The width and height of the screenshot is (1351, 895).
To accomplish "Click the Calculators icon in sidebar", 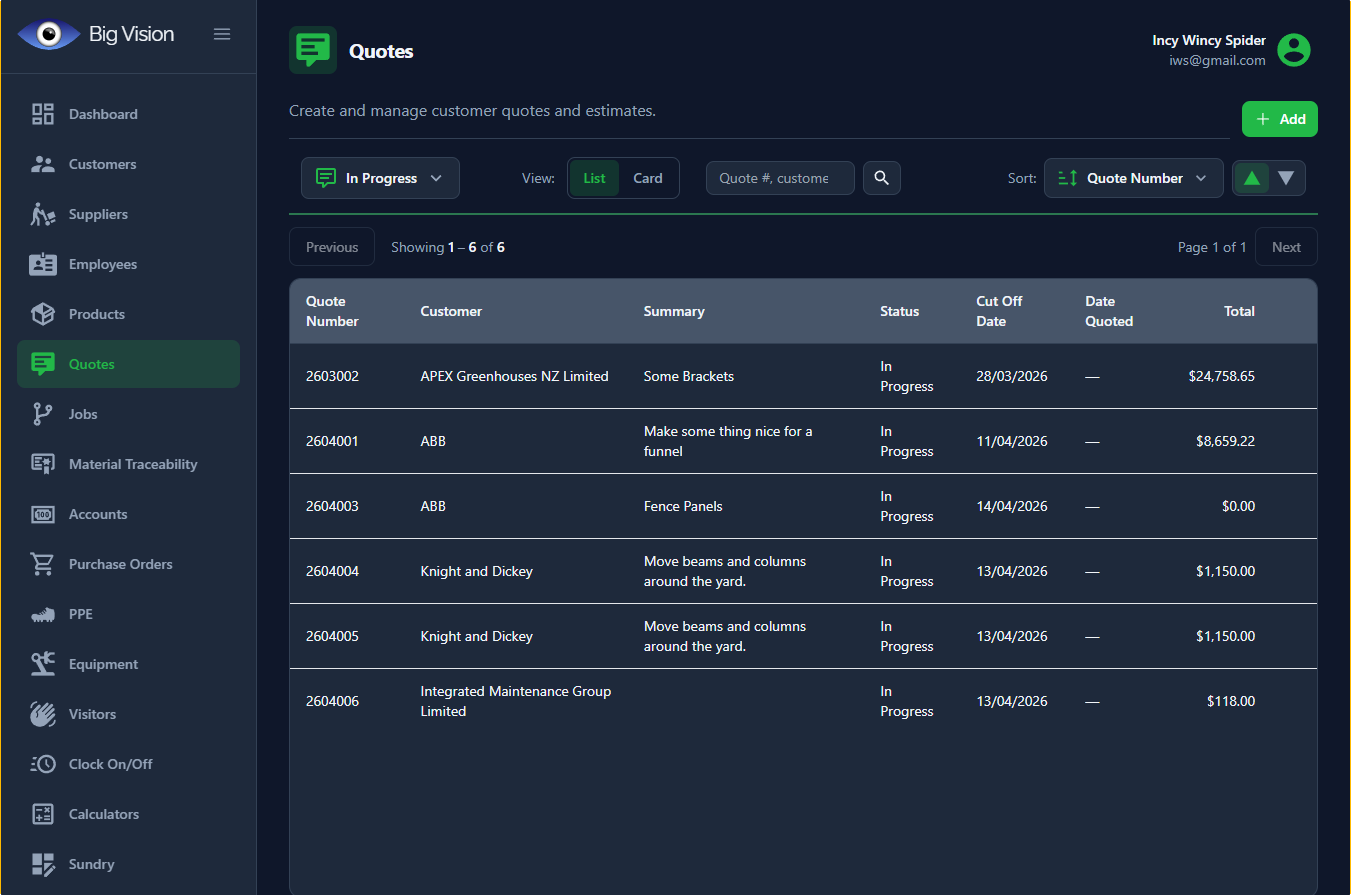I will tap(43, 814).
